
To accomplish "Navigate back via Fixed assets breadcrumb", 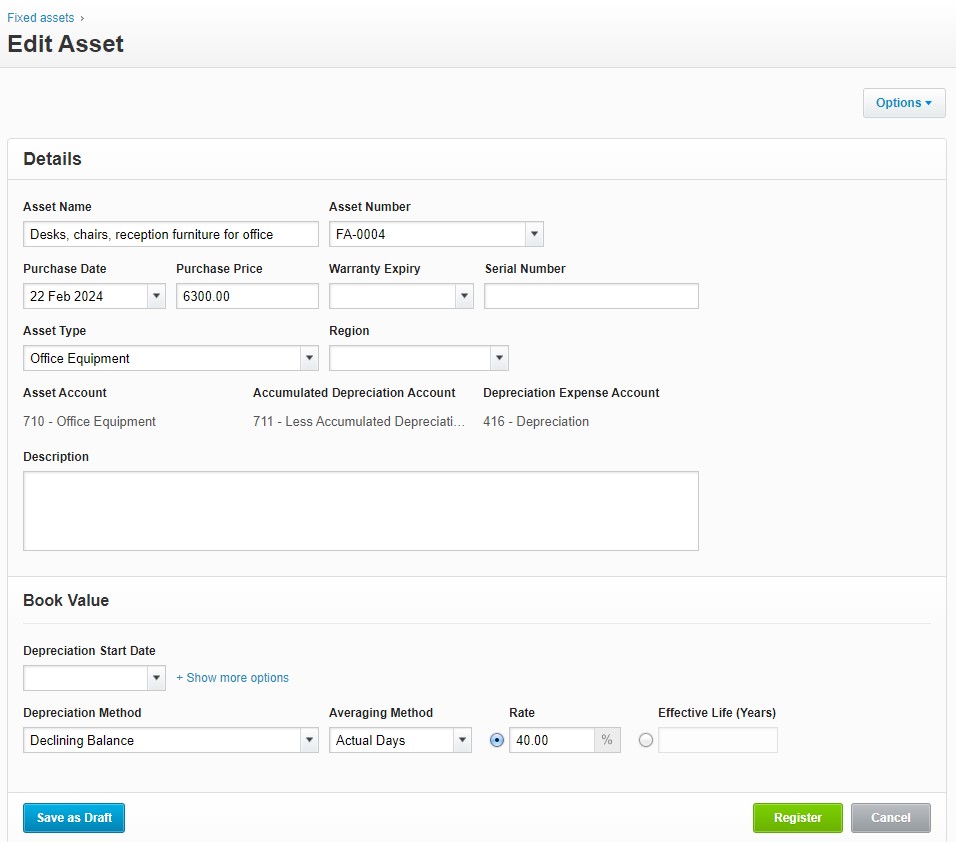I will (x=40, y=17).
